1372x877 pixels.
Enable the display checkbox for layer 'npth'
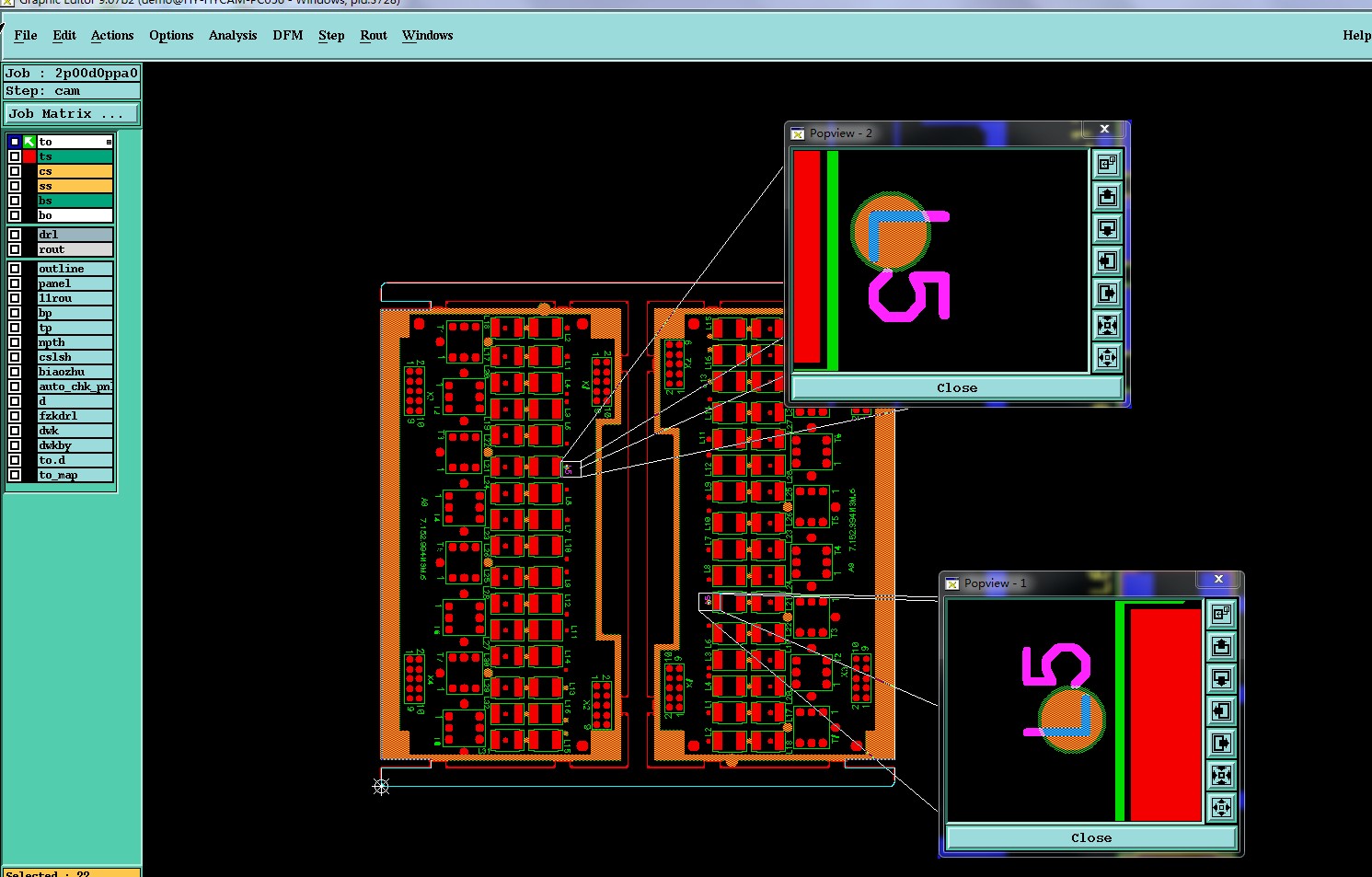pos(15,342)
